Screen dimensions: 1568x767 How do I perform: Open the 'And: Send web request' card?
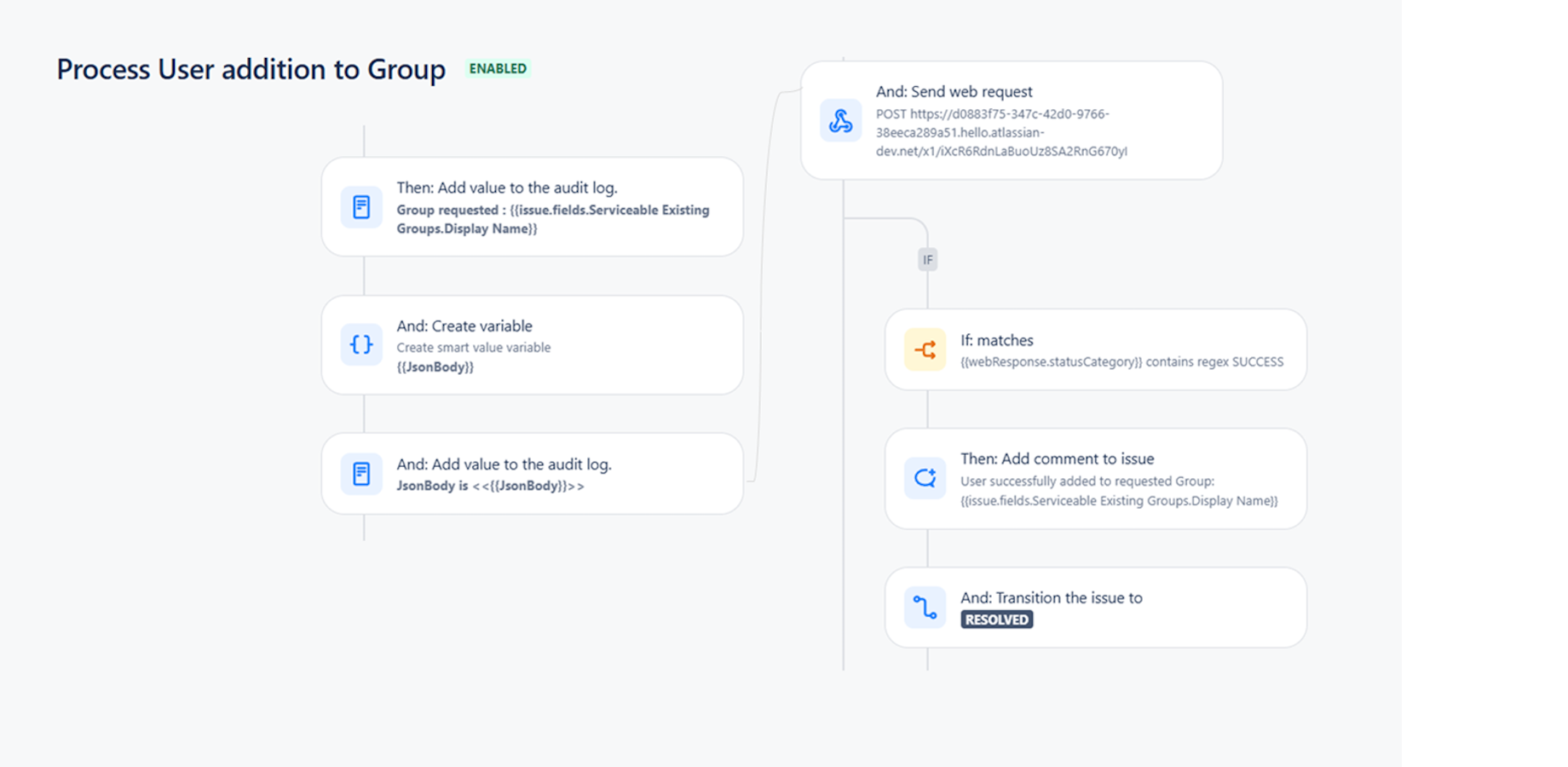click(1012, 120)
